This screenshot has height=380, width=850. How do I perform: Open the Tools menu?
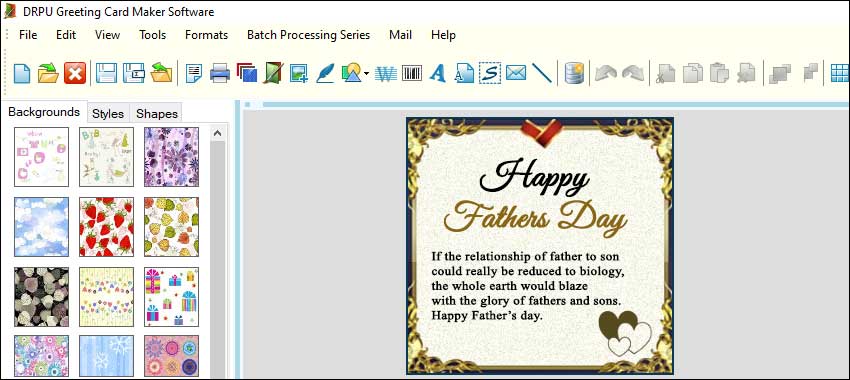tap(152, 35)
